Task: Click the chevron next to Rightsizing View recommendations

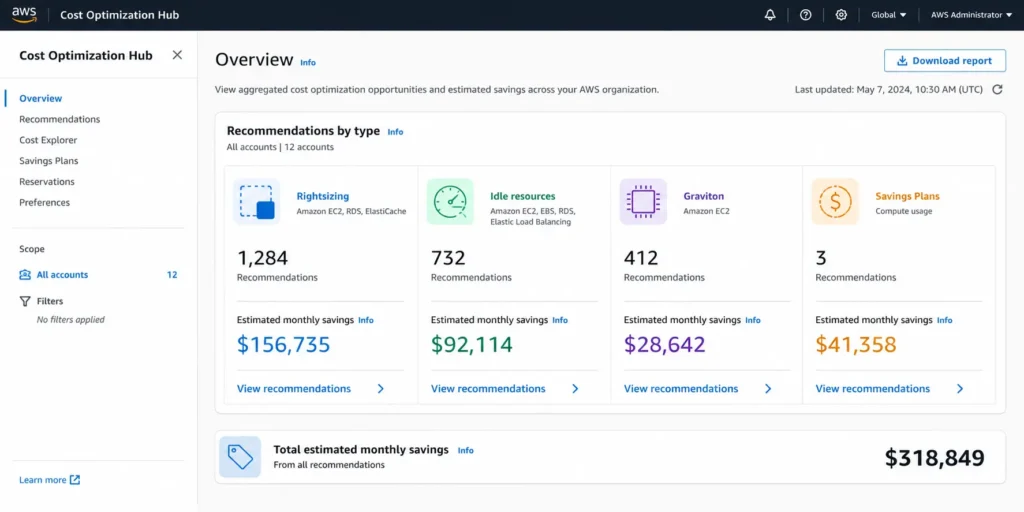Action: 381,389
